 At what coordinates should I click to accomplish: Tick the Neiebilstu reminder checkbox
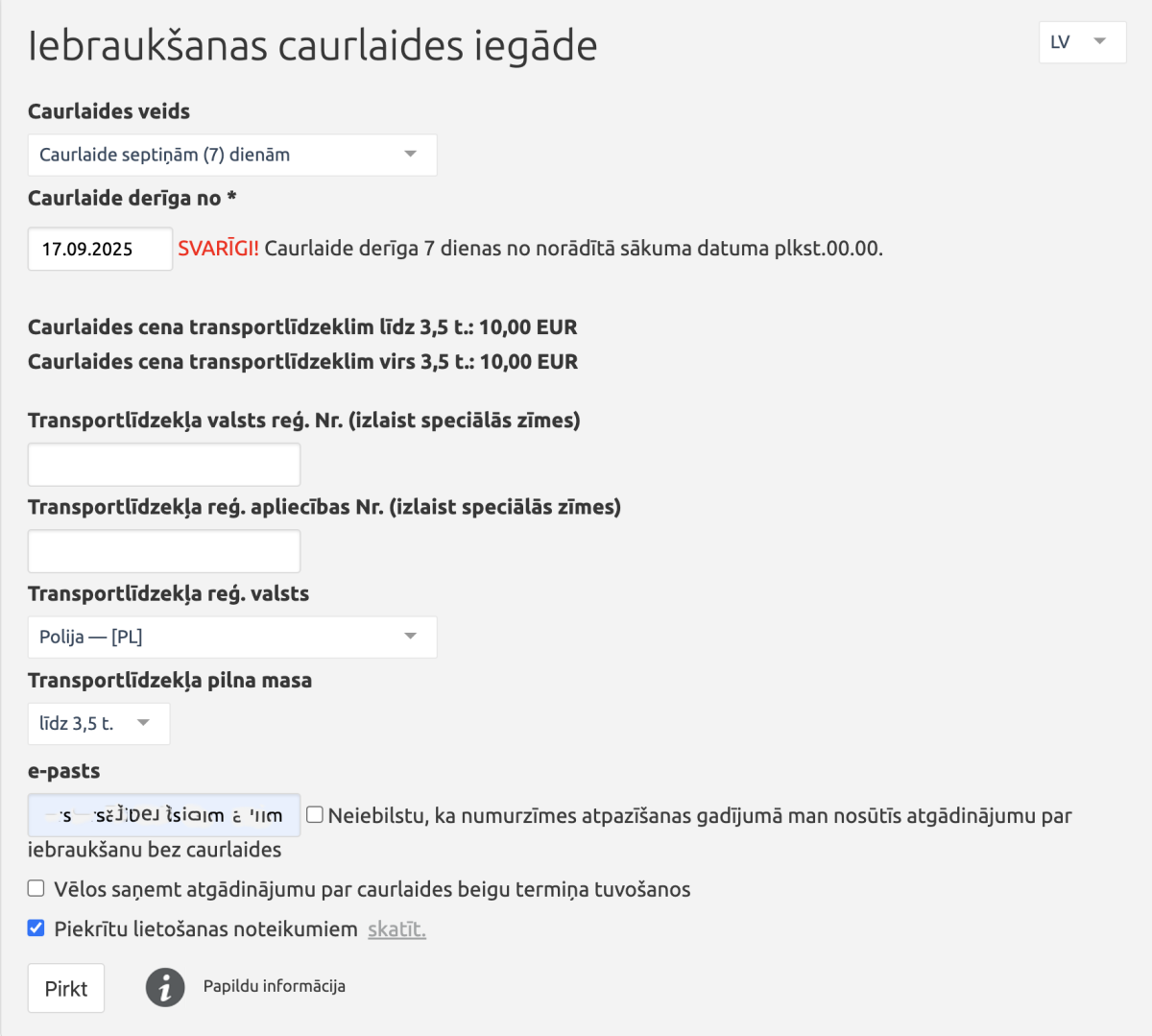pyautogui.click(x=315, y=815)
